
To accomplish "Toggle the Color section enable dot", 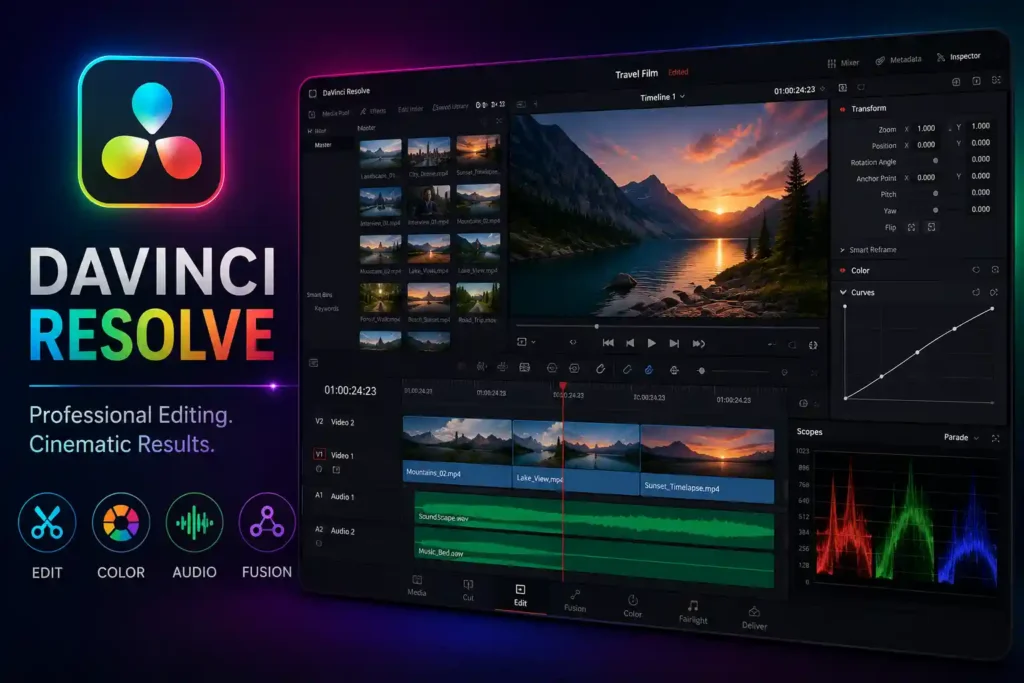I will click(842, 270).
